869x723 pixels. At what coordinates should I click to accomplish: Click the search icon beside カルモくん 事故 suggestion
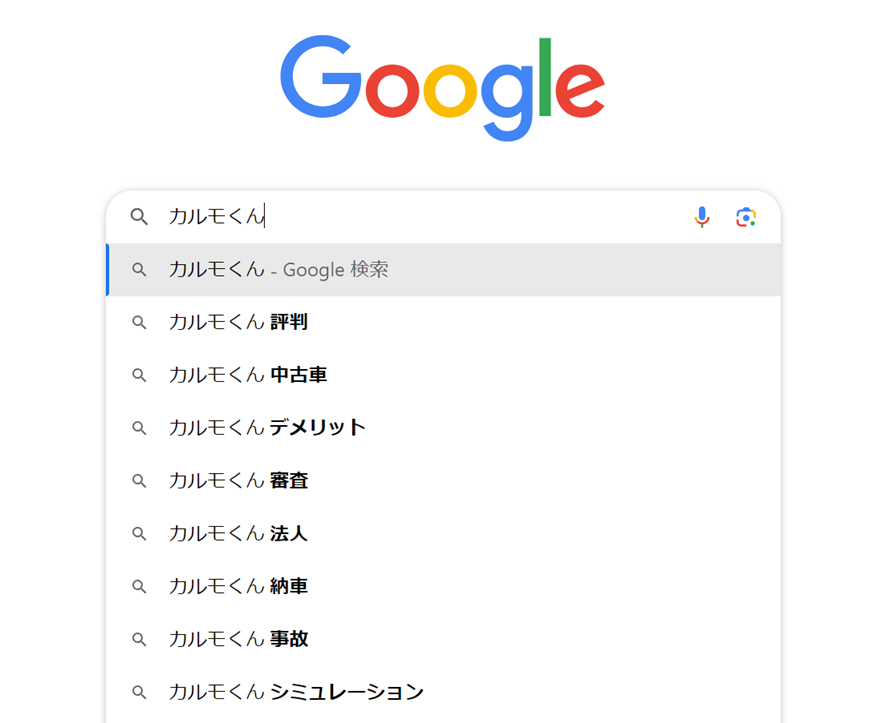[x=139, y=638]
